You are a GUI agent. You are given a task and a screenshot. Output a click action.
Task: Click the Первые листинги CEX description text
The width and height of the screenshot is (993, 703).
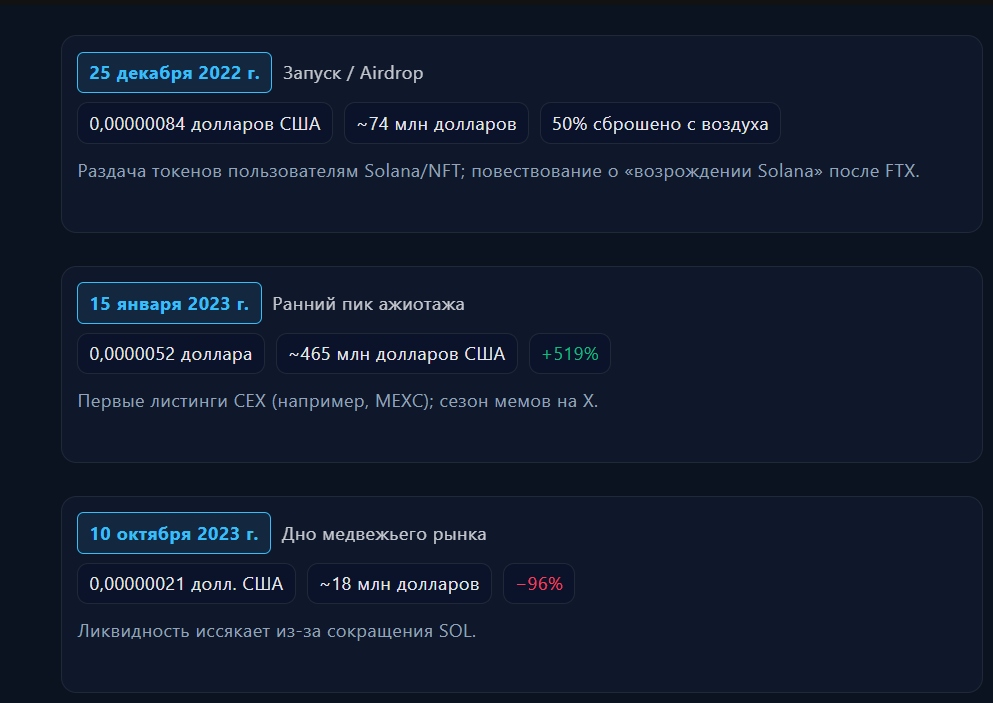point(337,401)
